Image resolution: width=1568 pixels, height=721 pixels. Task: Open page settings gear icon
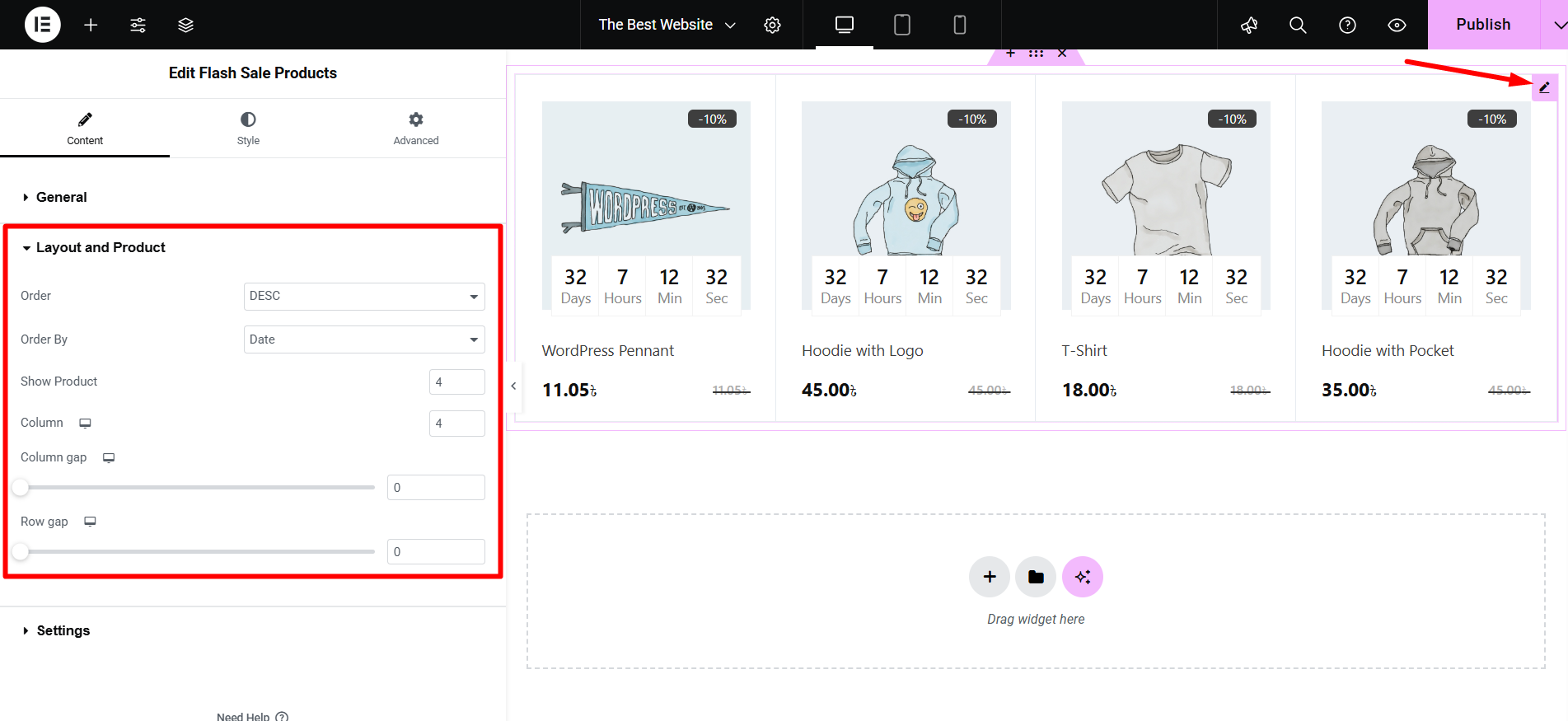point(772,25)
